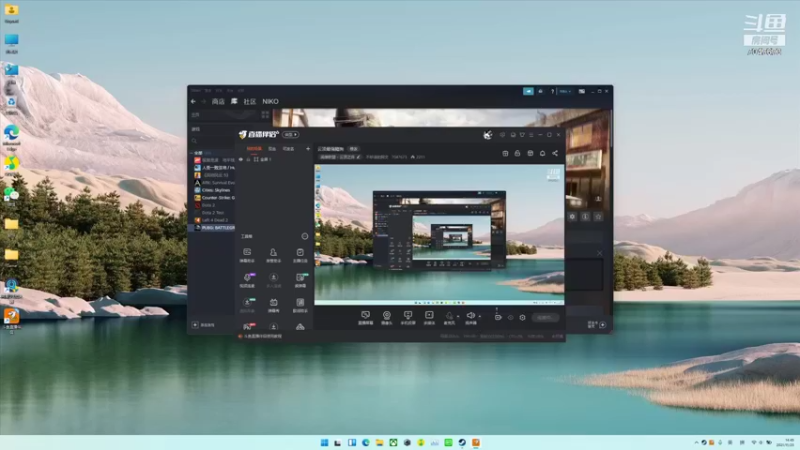800x450 pixels.
Task: Add camera source from bottom toolbar
Action: [x=387, y=317]
